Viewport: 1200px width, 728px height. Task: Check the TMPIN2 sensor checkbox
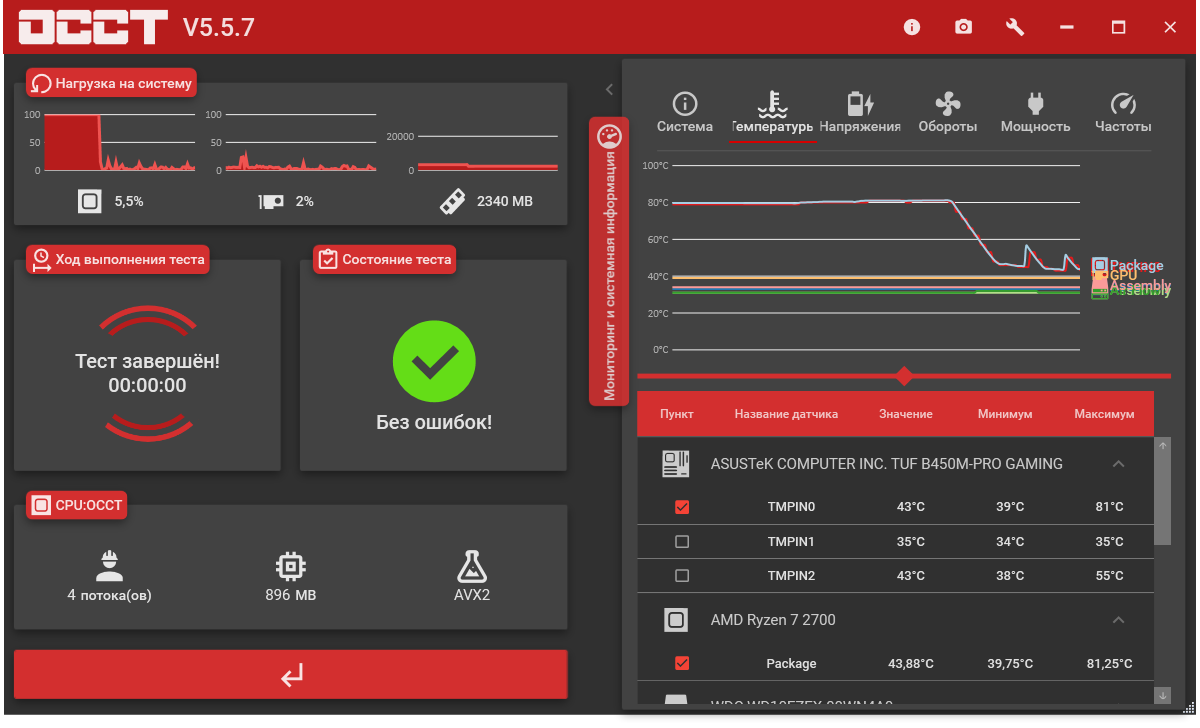pyautogui.click(x=682, y=575)
